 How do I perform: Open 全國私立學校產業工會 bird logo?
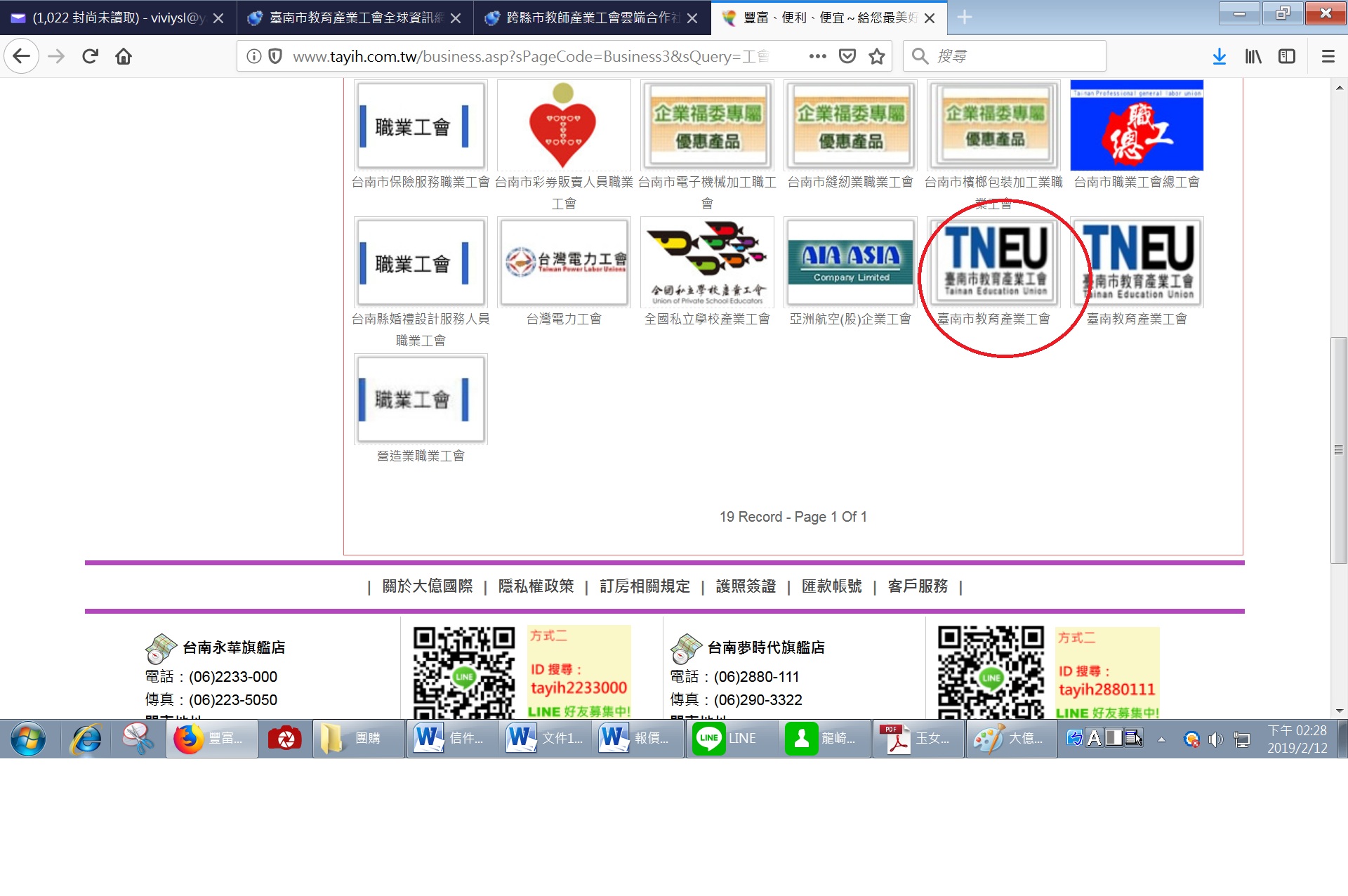[707, 262]
